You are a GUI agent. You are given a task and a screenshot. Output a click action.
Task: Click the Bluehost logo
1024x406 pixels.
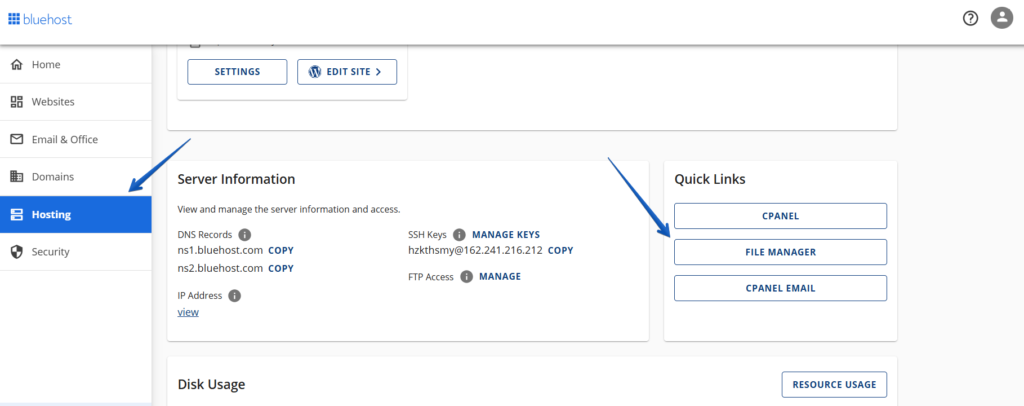(40, 19)
